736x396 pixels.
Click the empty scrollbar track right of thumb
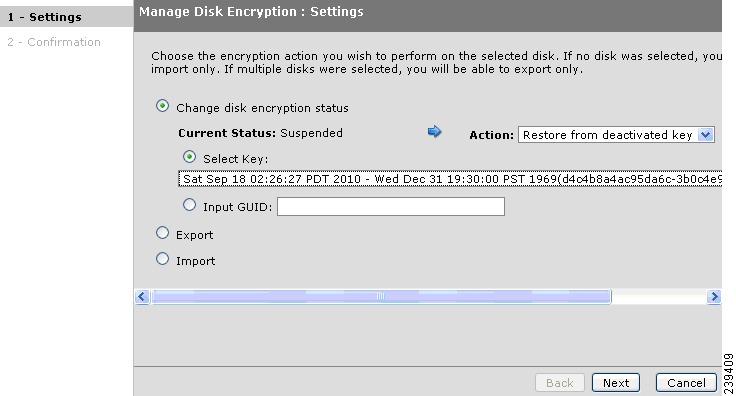click(659, 297)
